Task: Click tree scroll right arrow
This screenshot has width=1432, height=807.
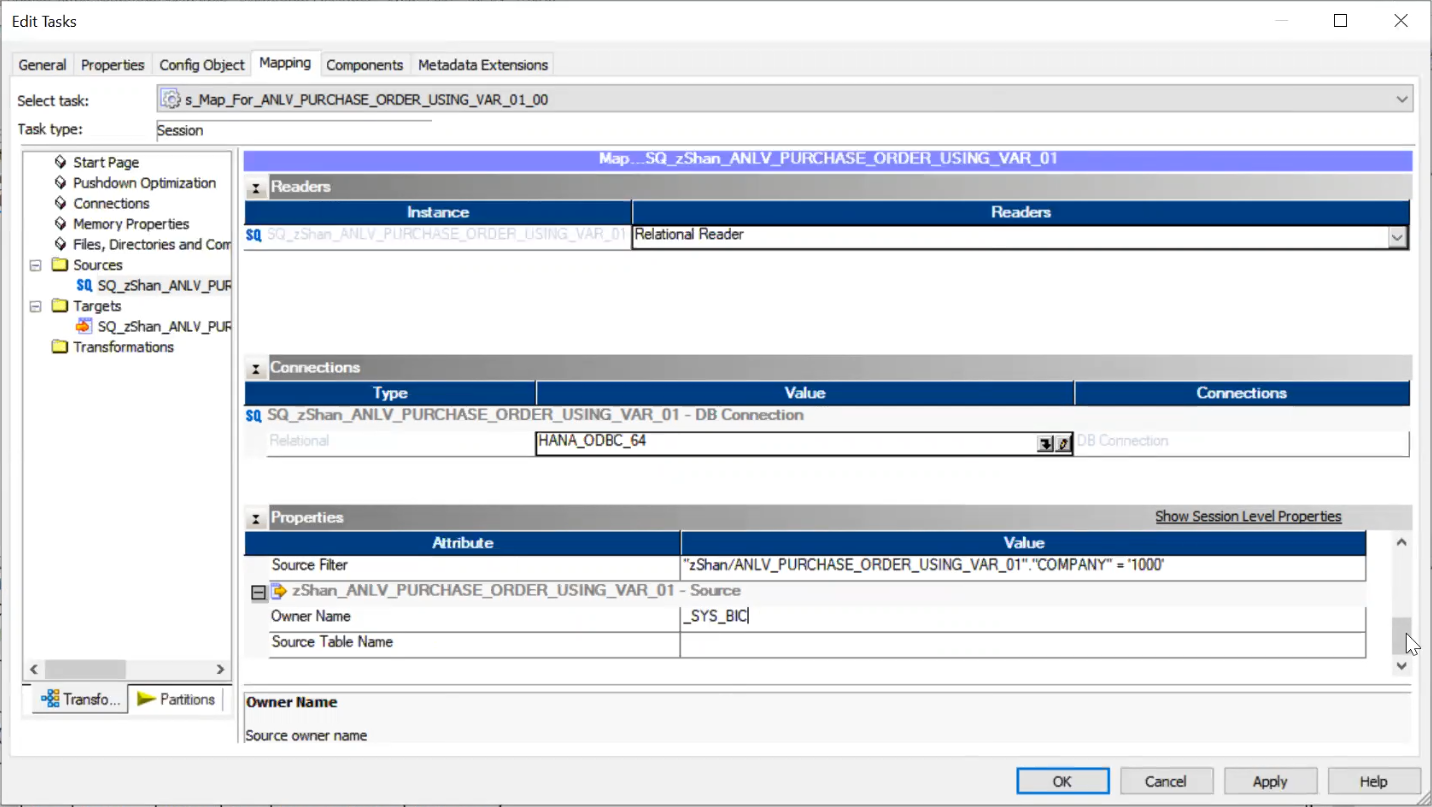Action: 221,669
